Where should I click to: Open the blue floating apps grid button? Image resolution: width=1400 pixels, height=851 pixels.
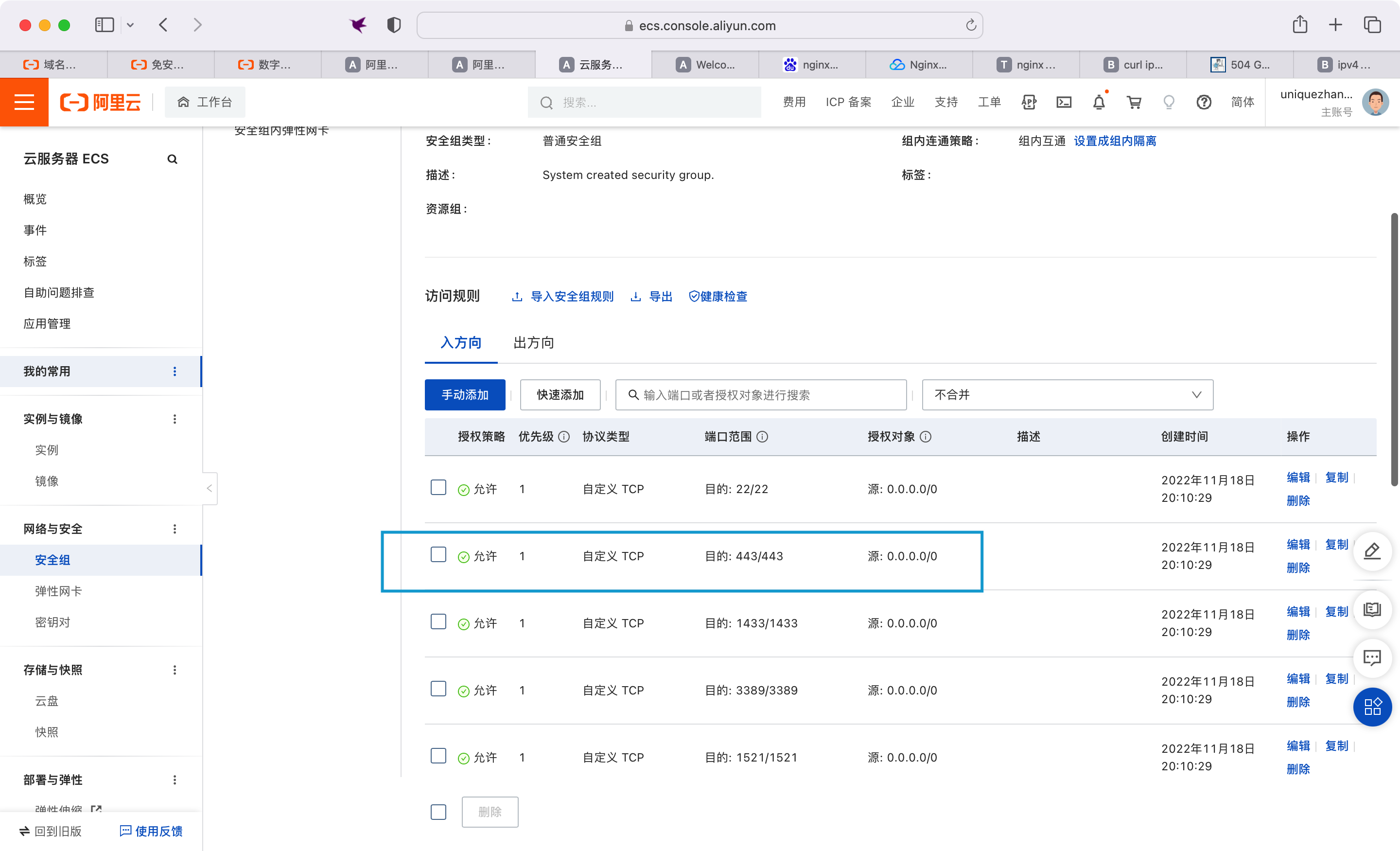point(1372,707)
